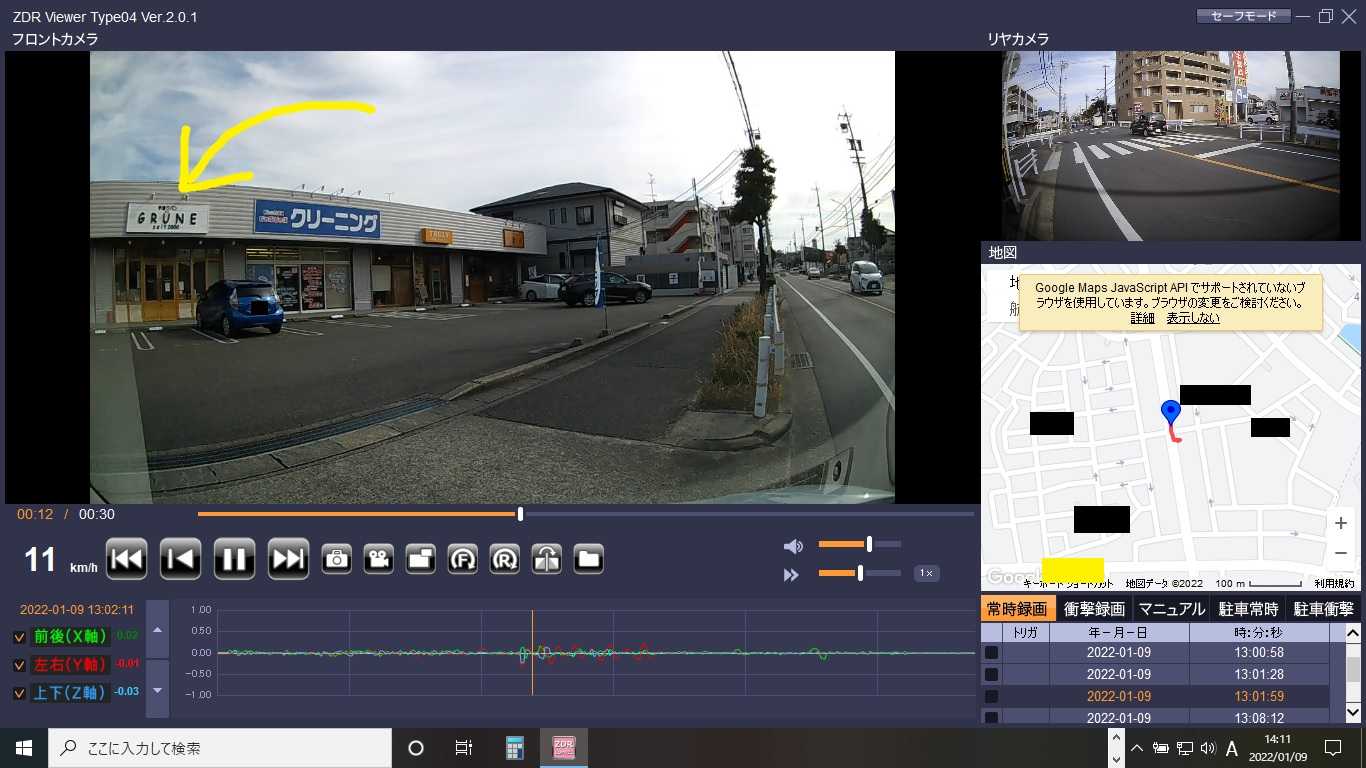Pause the dashcam video playback
The height and width of the screenshot is (768, 1366).
click(x=234, y=559)
